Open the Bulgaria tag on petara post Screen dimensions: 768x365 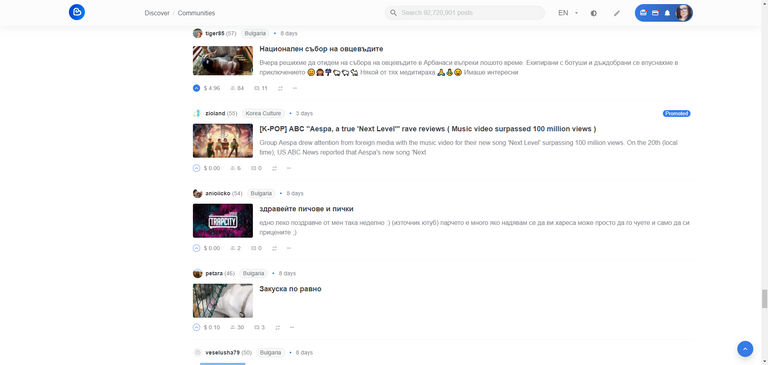[x=253, y=273]
